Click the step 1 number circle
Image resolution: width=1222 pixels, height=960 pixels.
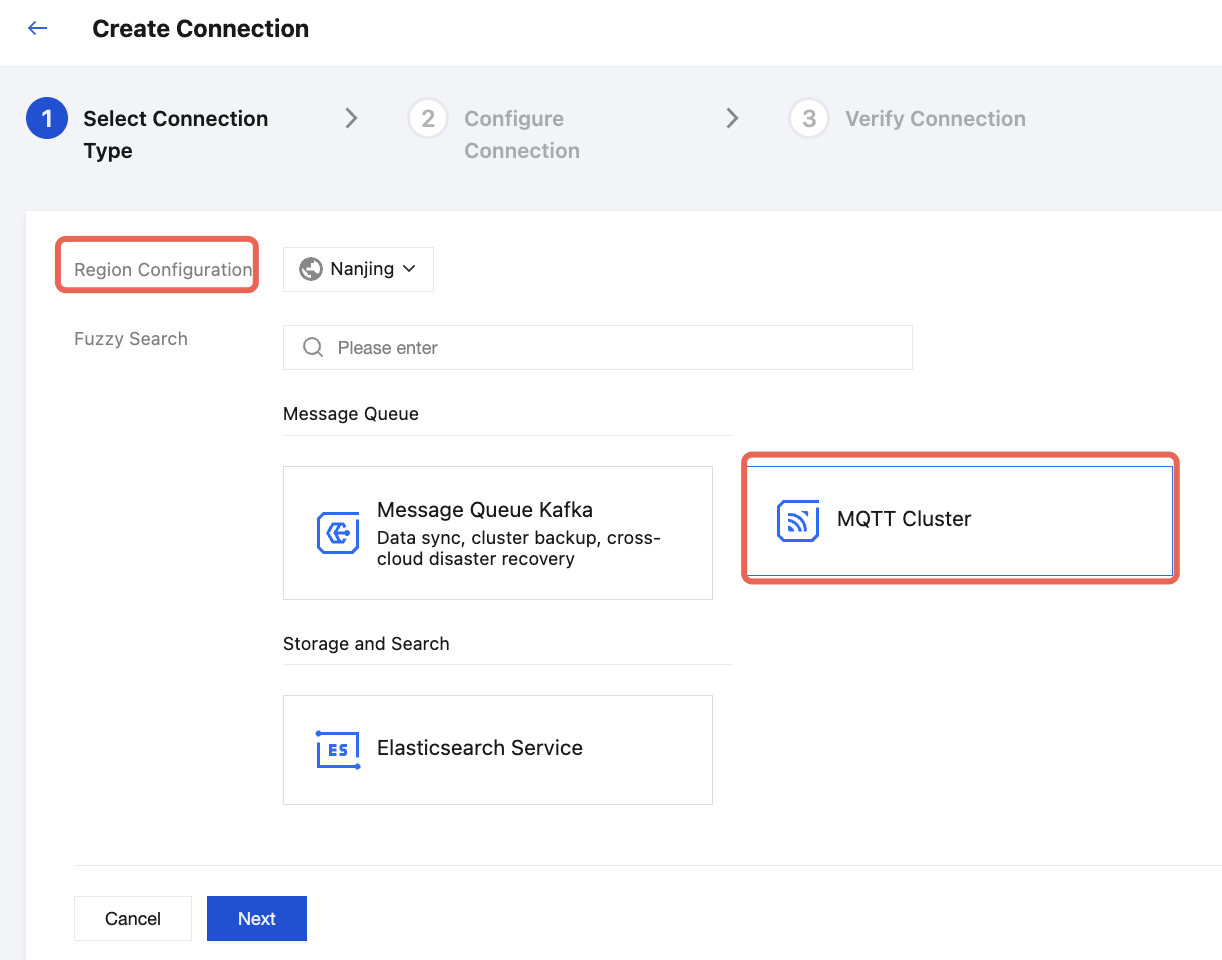click(46, 119)
